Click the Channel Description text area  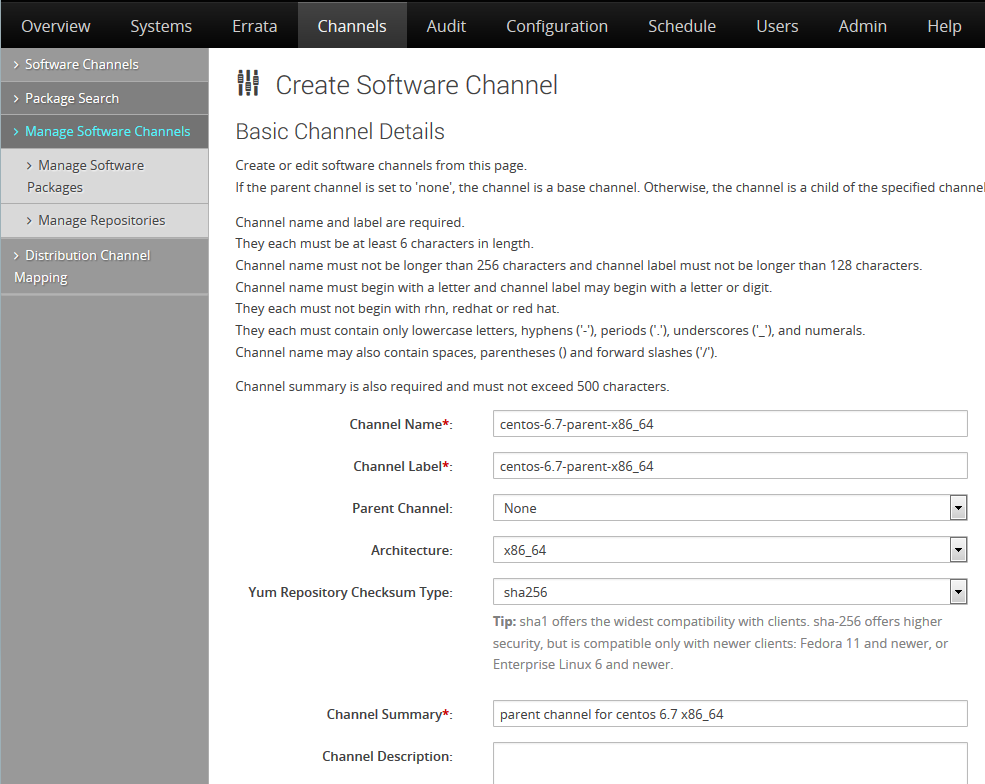[730, 763]
